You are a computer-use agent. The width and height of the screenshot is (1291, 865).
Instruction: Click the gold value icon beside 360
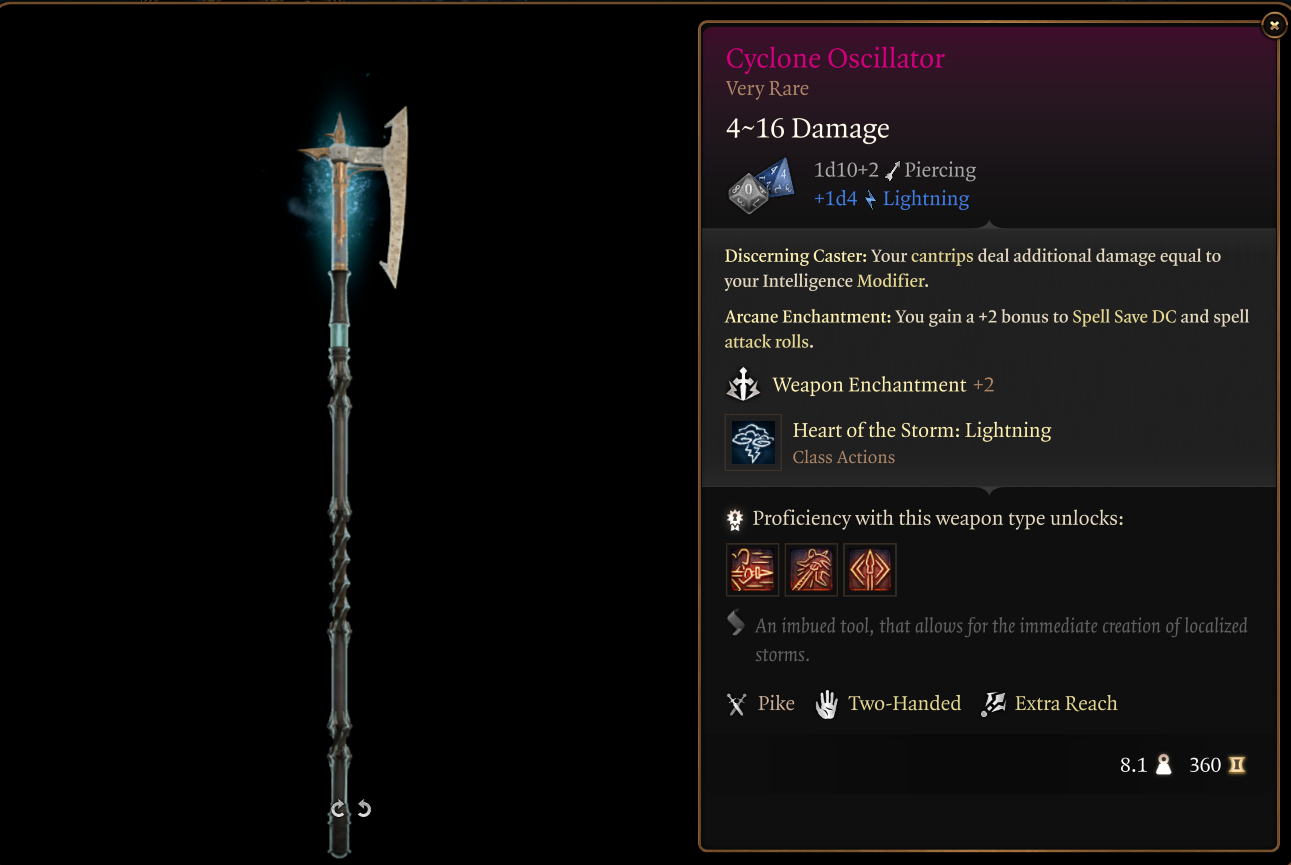1237,766
